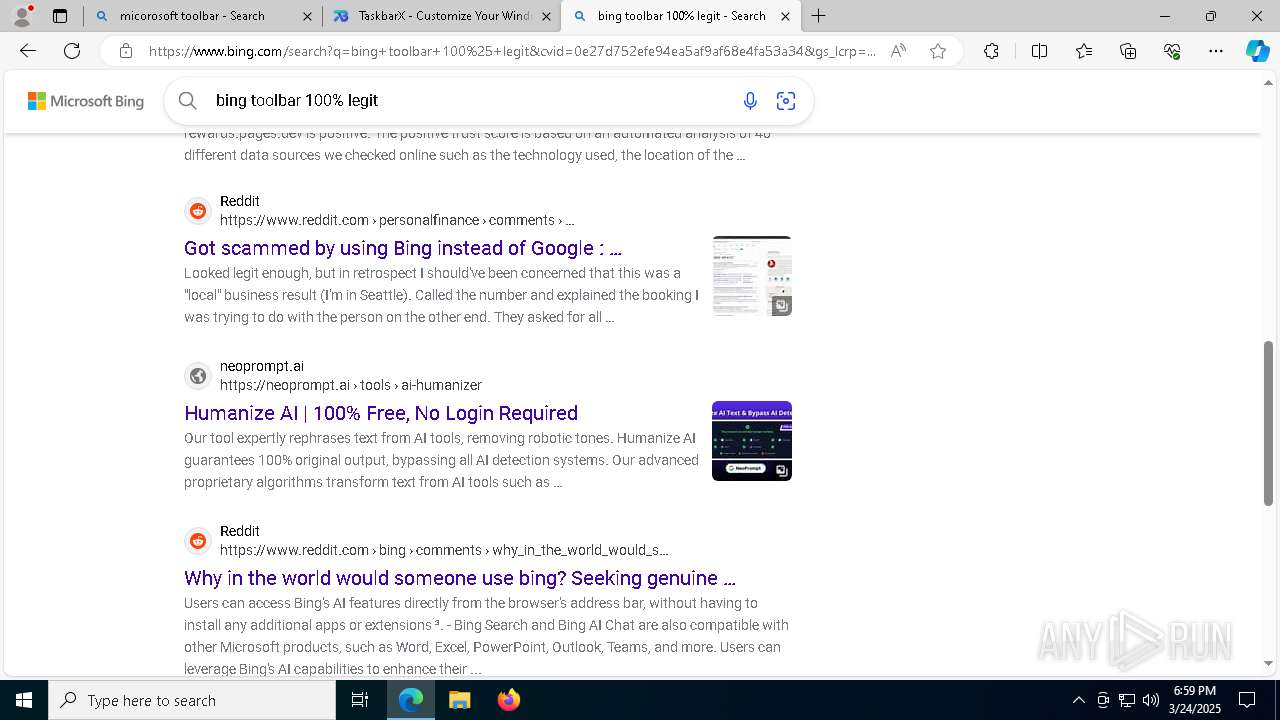The height and width of the screenshot is (720, 1280).
Task: Switch to 'micorosoft toolbar - Search' tab
Action: pos(203,16)
